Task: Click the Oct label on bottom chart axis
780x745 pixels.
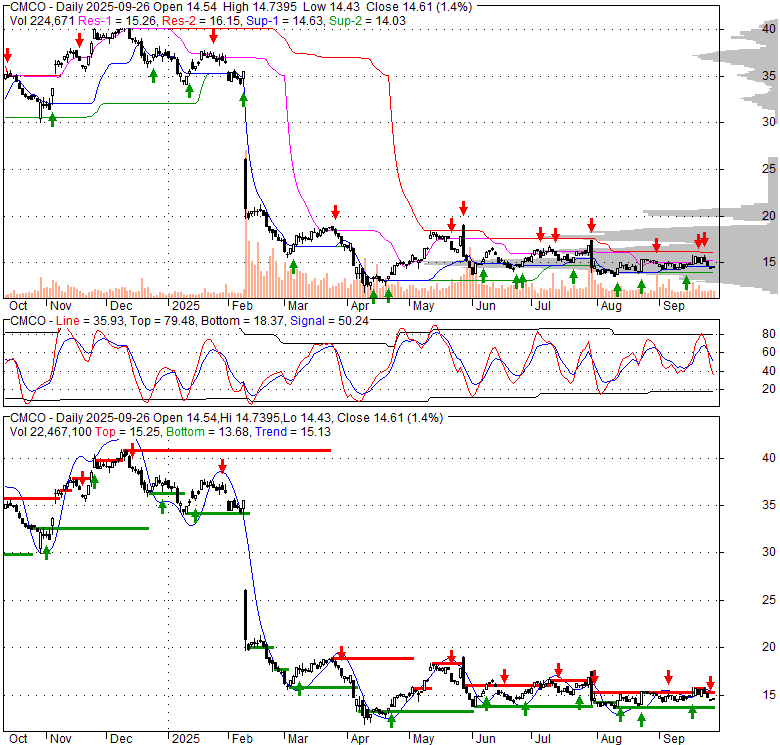Action: [x=18, y=739]
